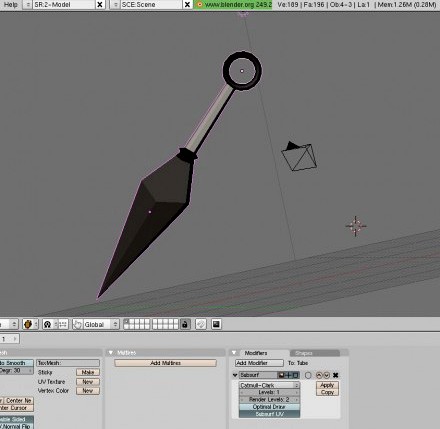Toggle Subsurf modifier in interactive display icon
This screenshot has width=440, height=429.
click(288, 375)
